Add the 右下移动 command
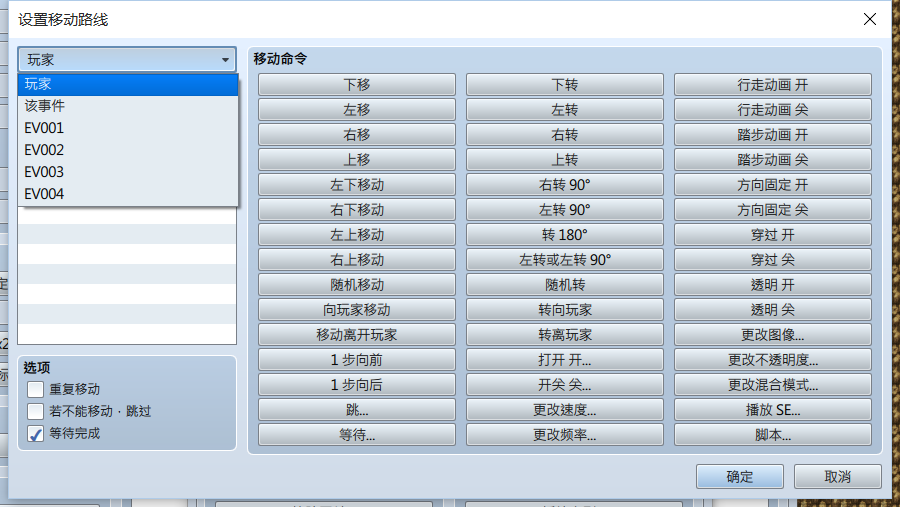Screen dimensions: 900x507 356,210
